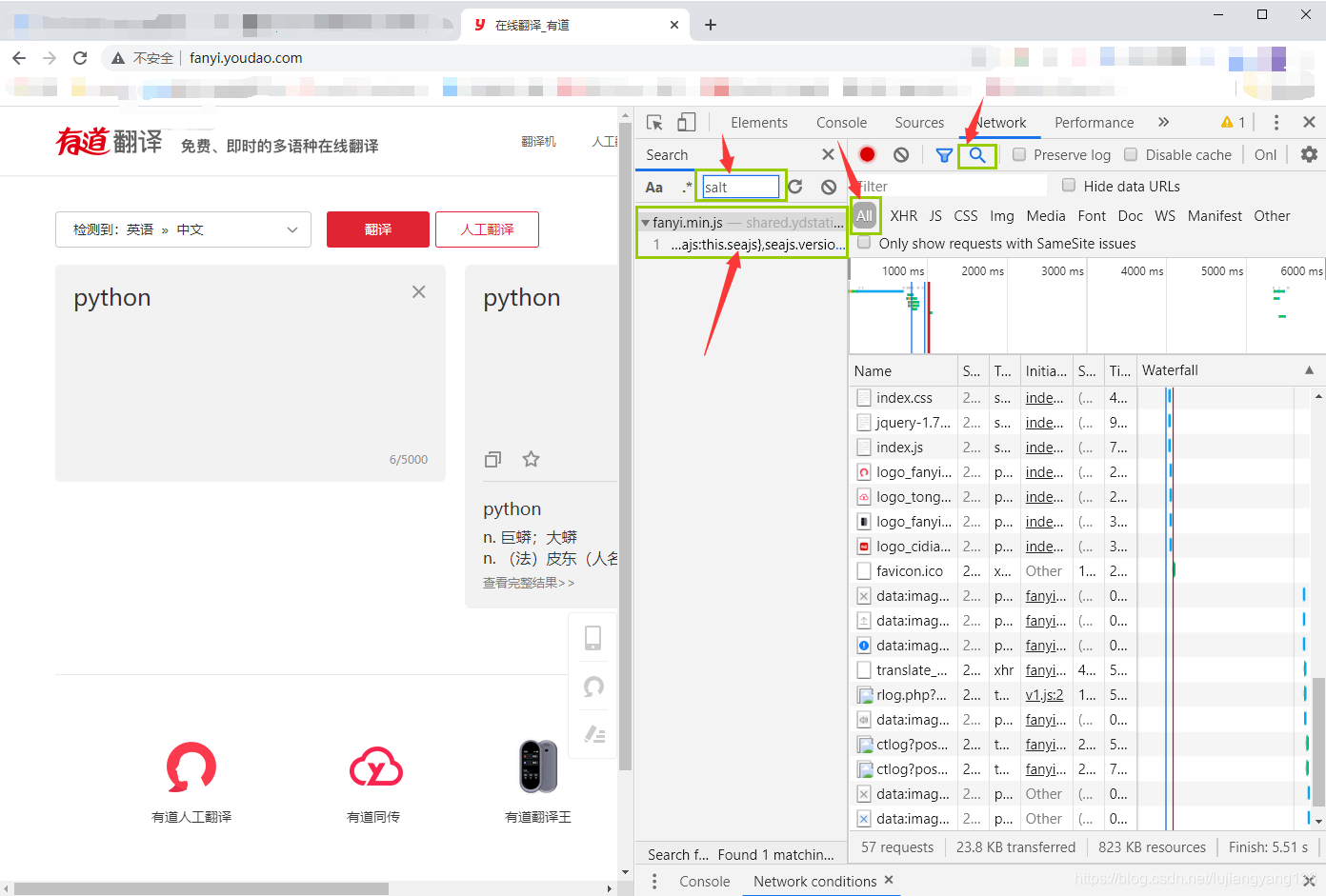The image size is (1326, 896).
Task: Switch to the Elements tab
Action: 759,123
